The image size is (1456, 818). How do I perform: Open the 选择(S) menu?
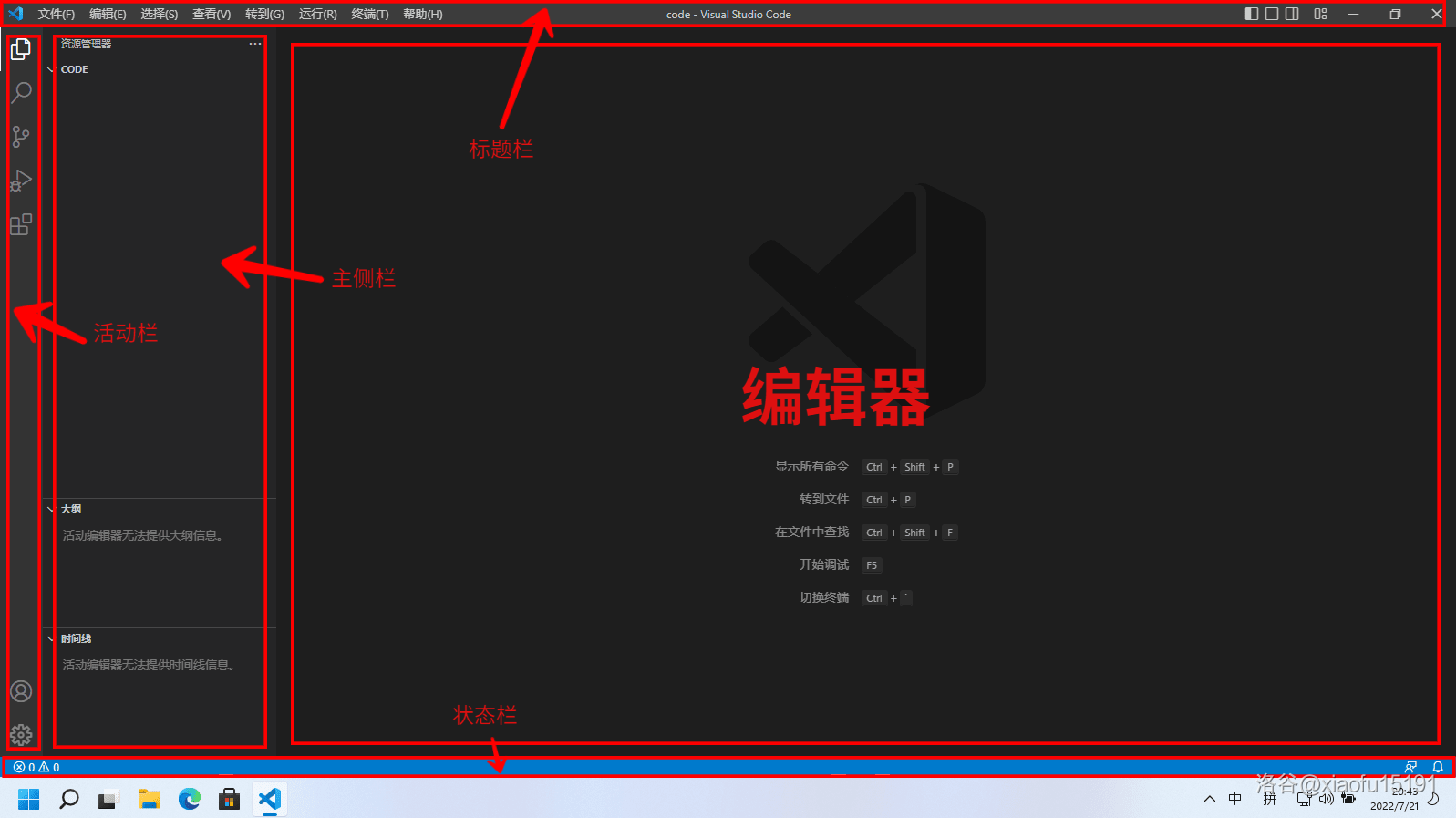pyautogui.click(x=160, y=14)
